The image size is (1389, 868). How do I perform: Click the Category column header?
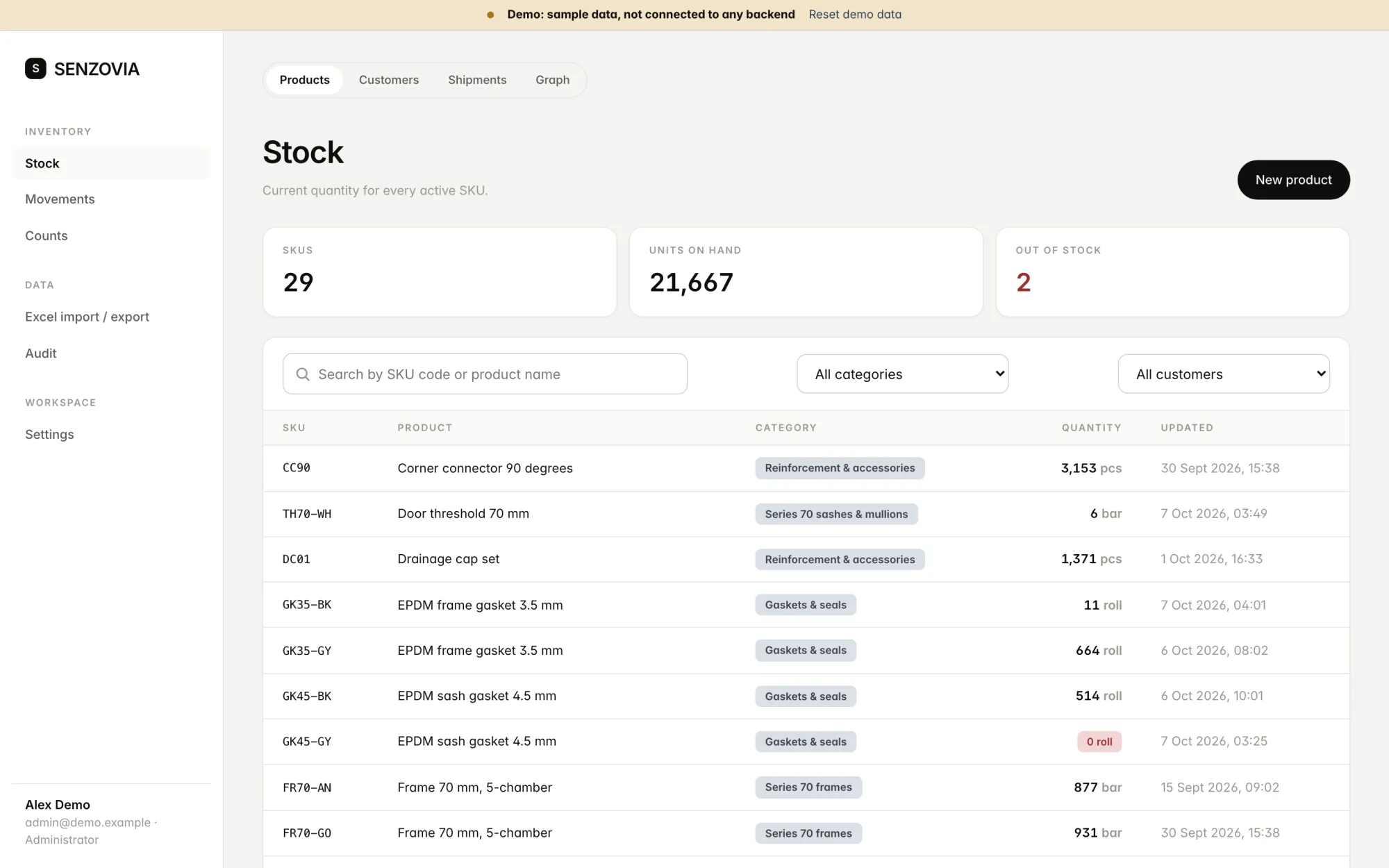tap(785, 428)
